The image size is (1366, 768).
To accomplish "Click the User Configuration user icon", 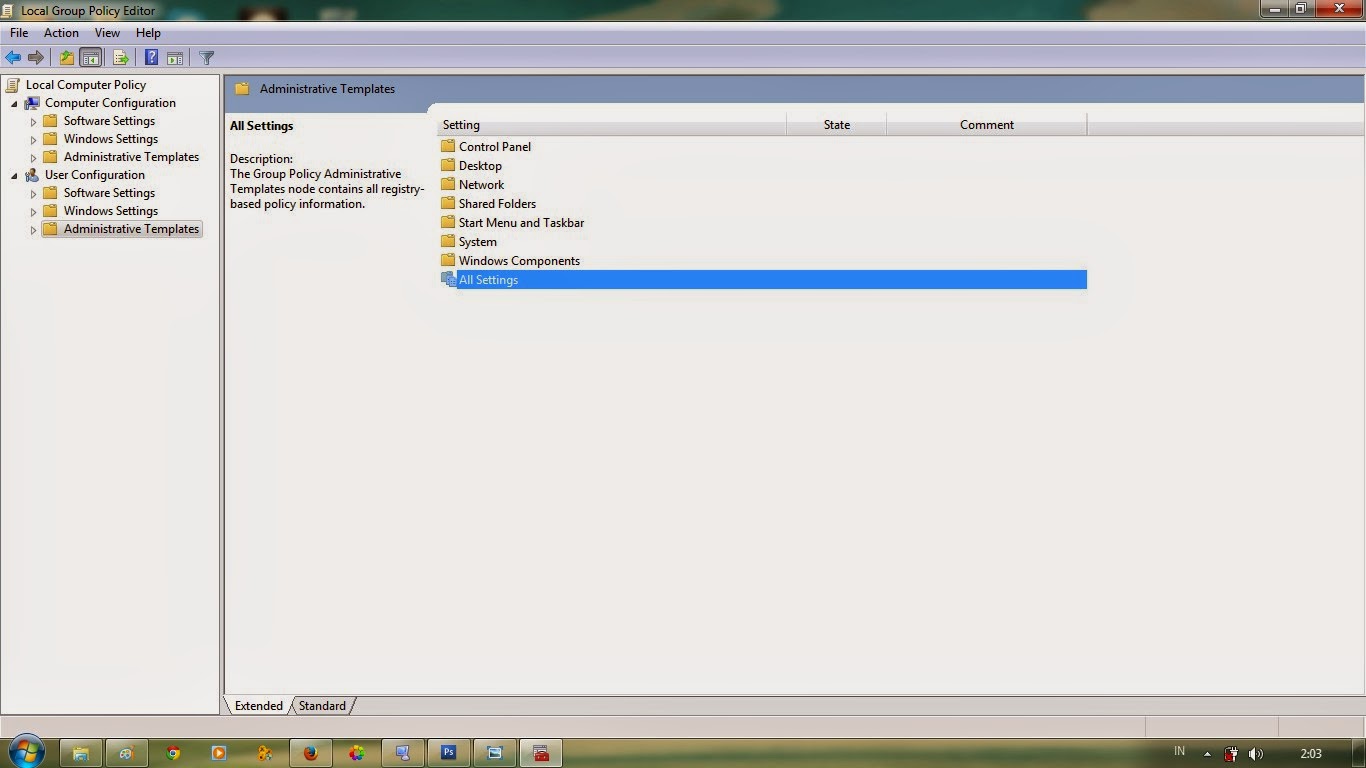I will tap(32, 175).
